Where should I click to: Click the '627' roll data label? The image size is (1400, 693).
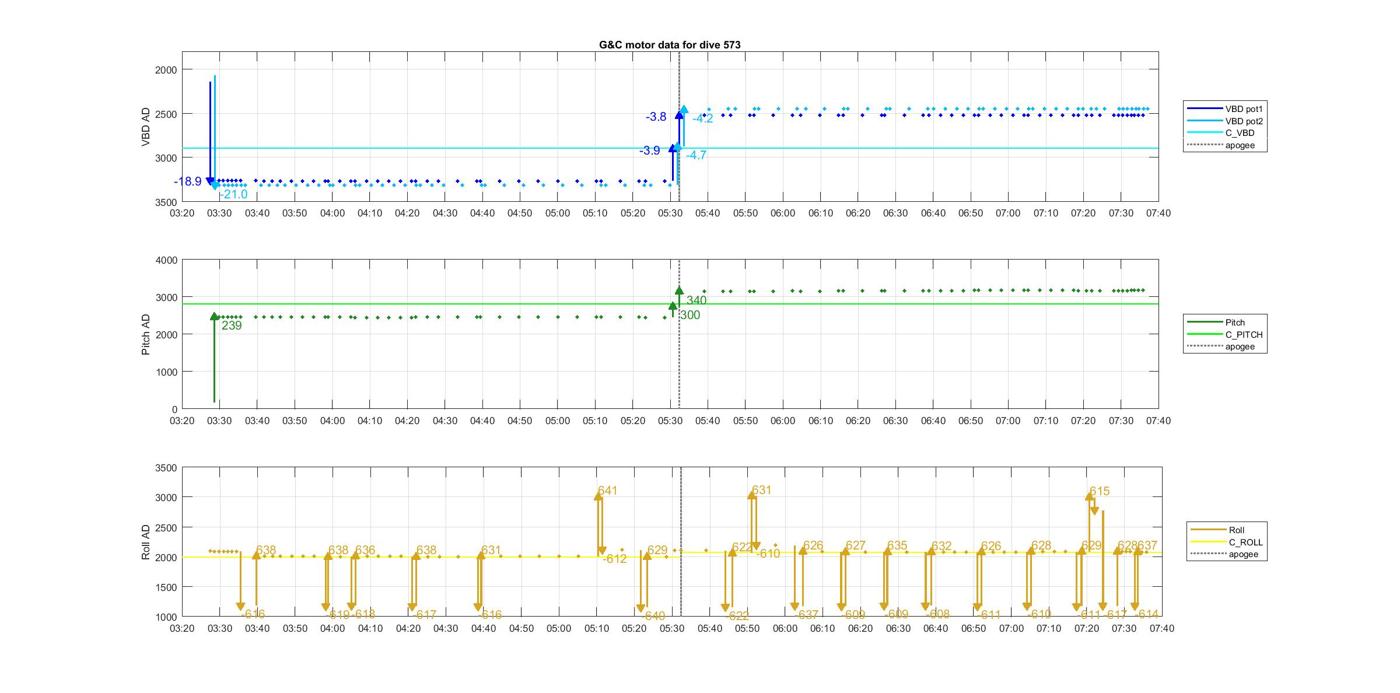point(855,546)
